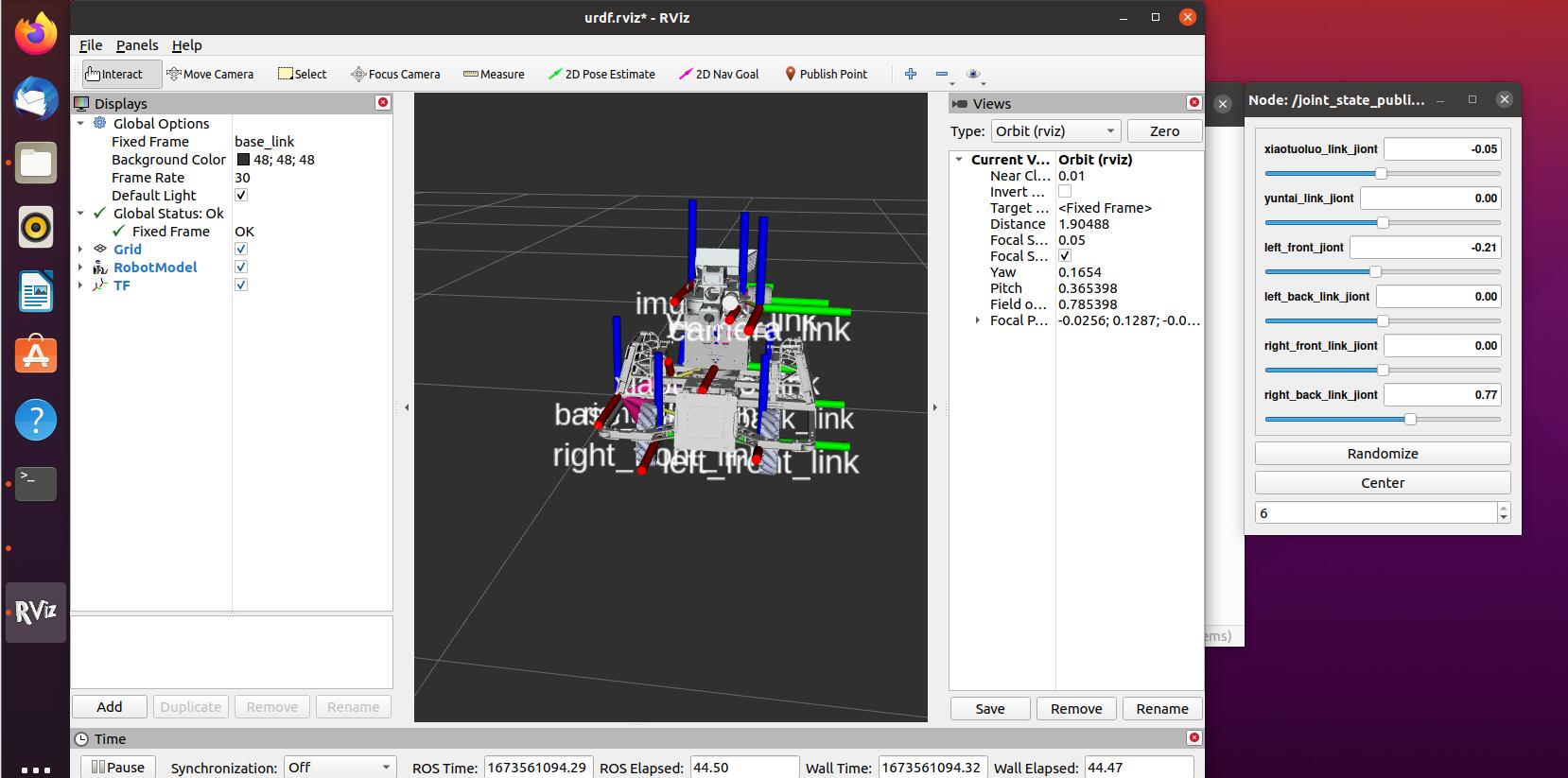
Task: Click the blue plus add-tool icon
Action: pos(910,74)
